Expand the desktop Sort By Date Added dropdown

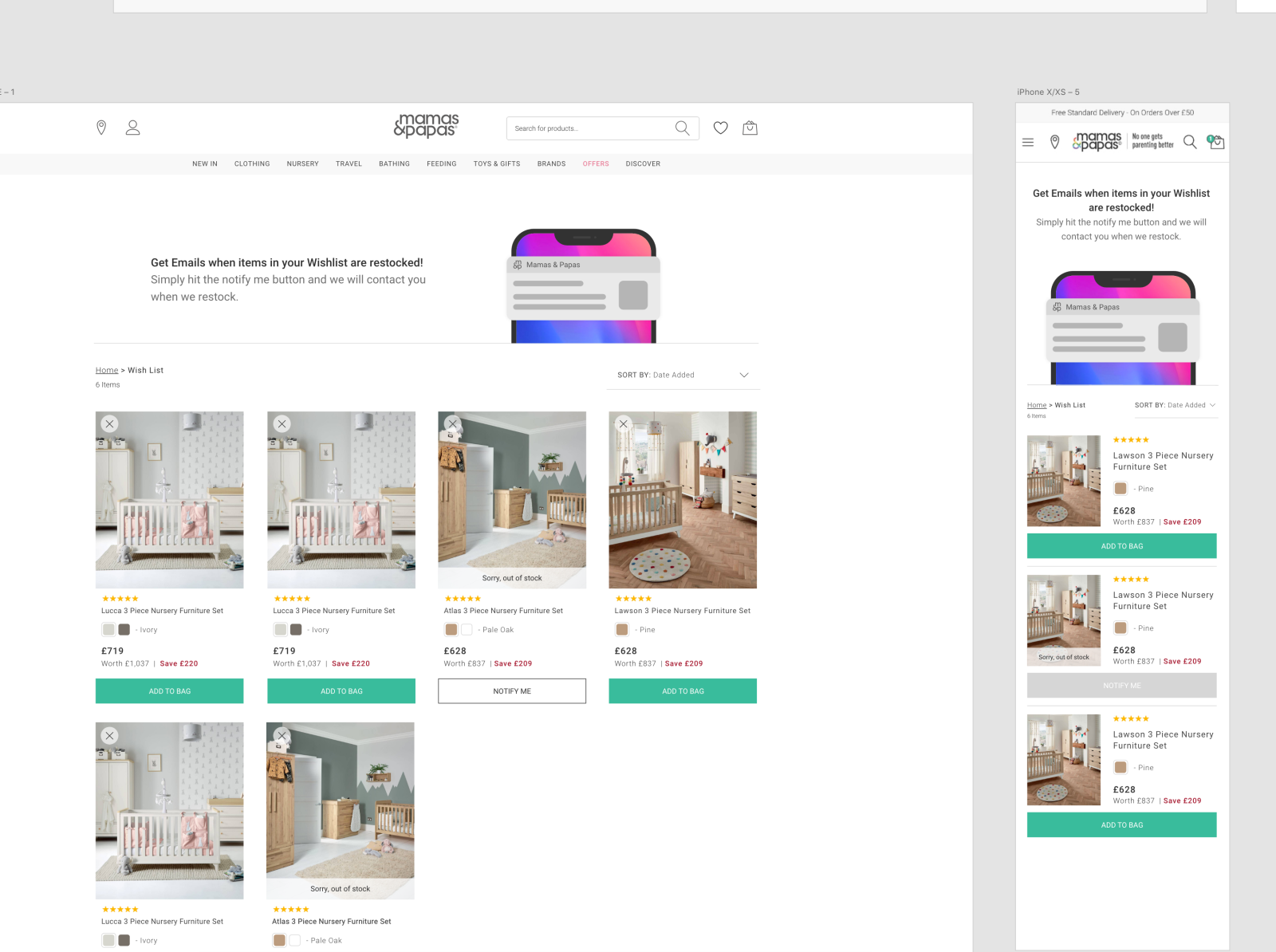pyautogui.click(x=683, y=376)
